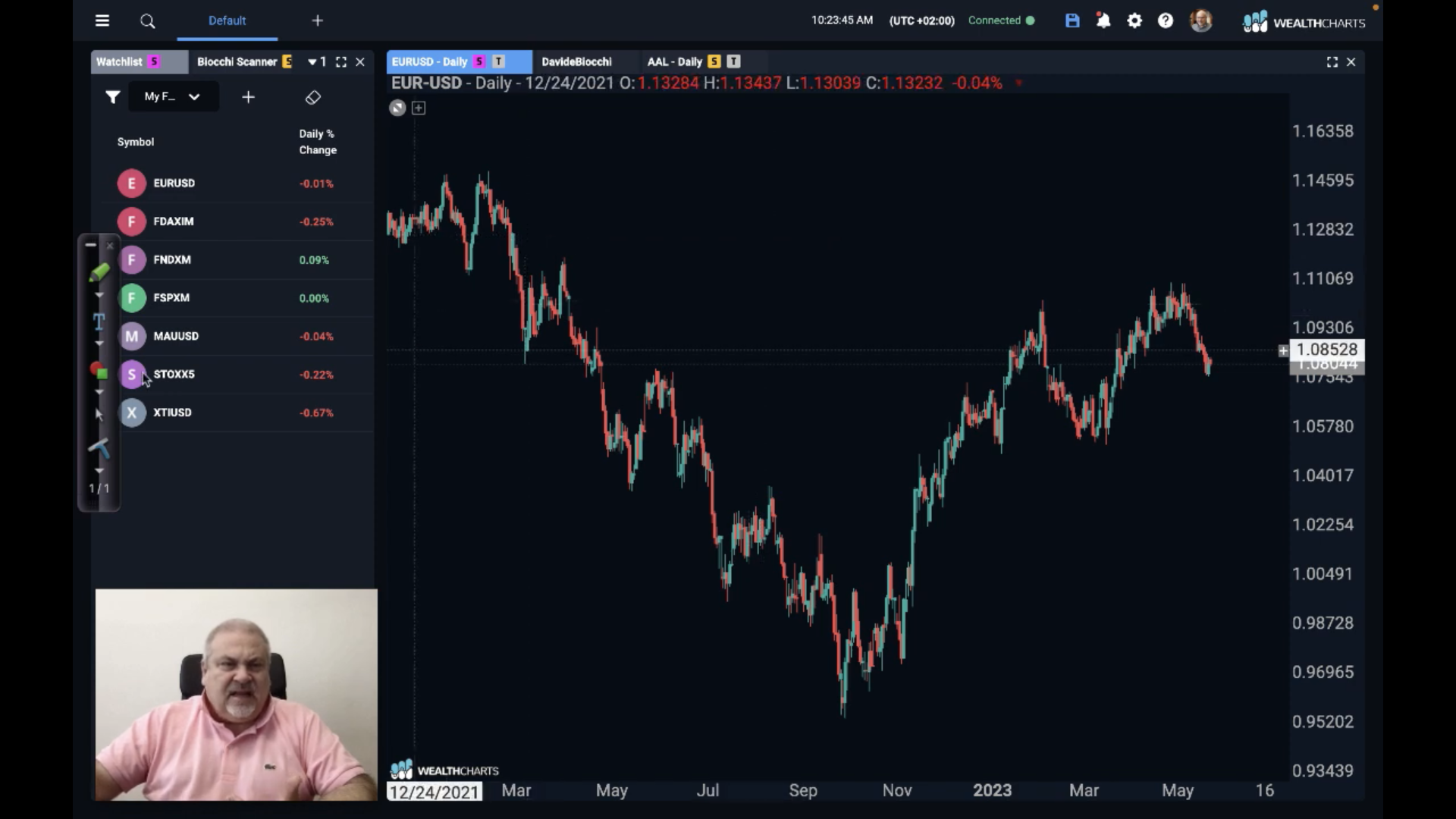Maximize the chart panel
1456x819 pixels.
pyautogui.click(x=1332, y=62)
